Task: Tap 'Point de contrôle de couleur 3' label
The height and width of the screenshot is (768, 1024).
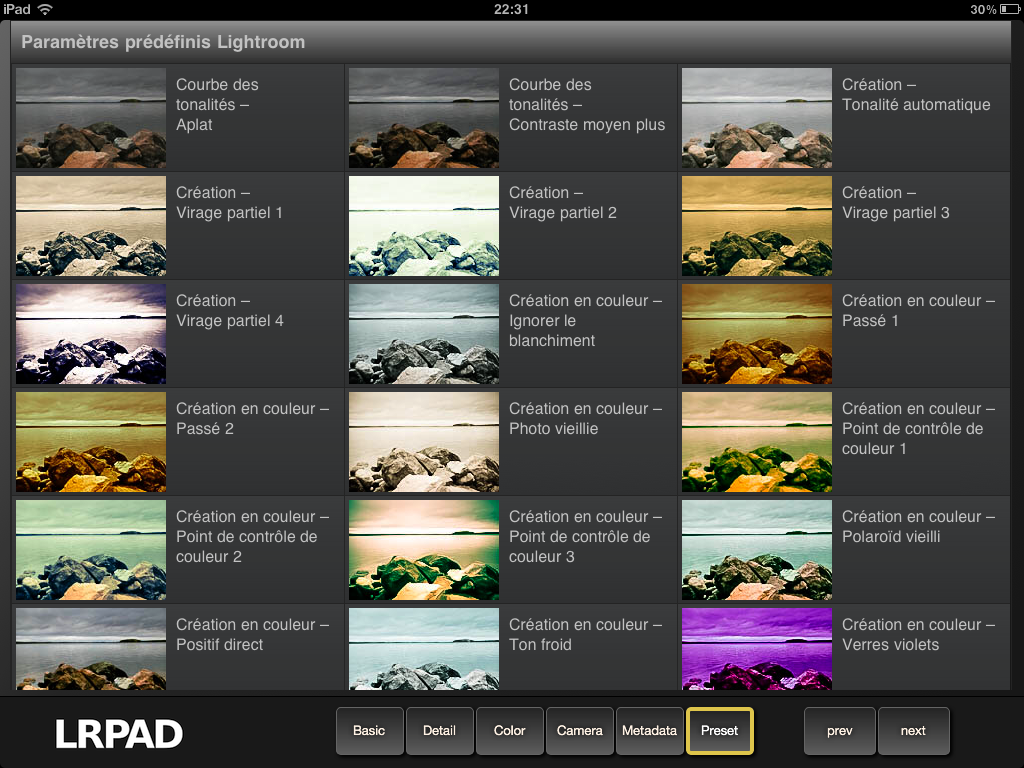Action: [579, 547]
